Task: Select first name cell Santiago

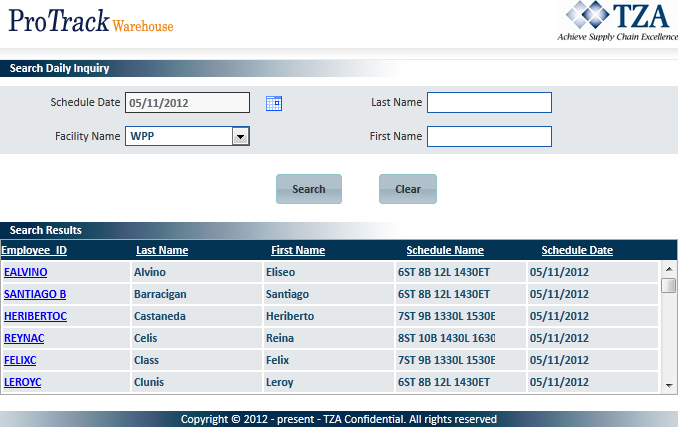Action: (329, 294)
